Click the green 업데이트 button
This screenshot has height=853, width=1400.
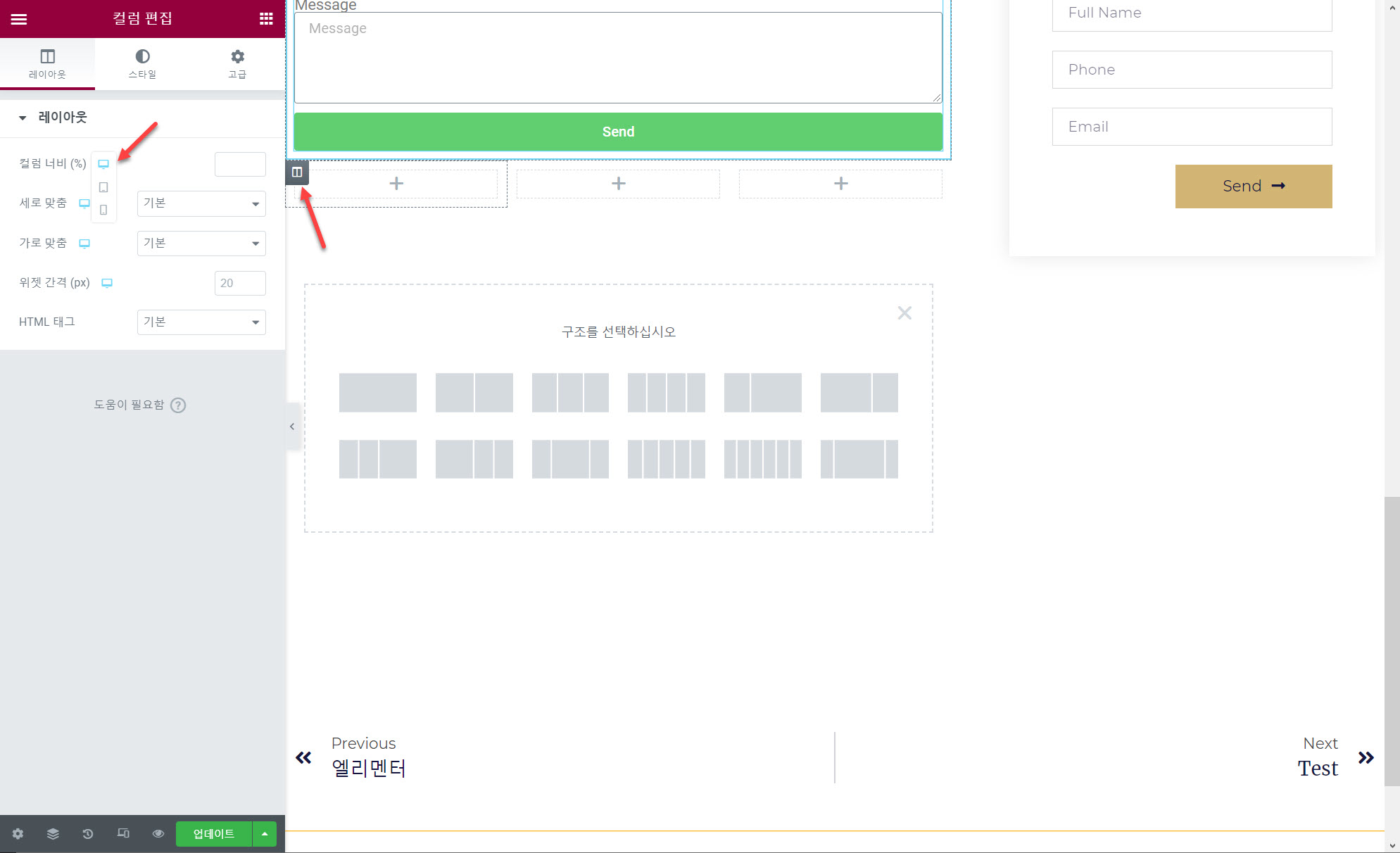click(213, 834)
